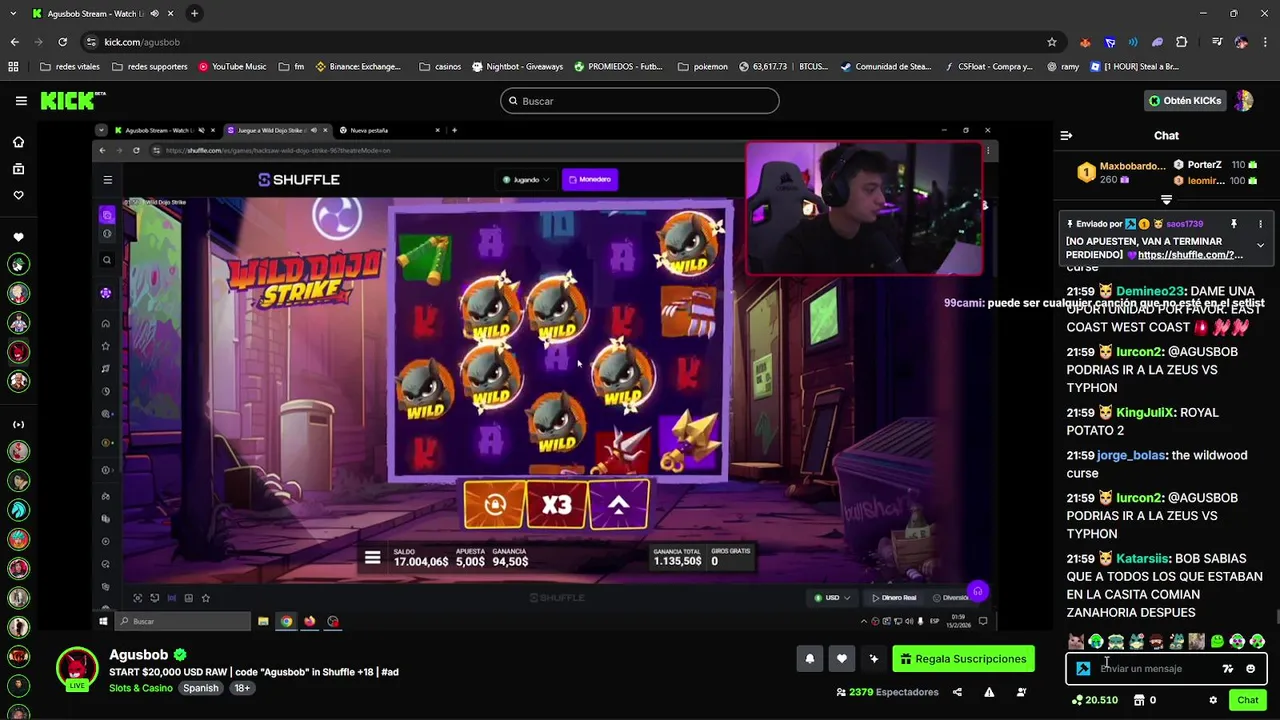The image size is (1280, 720).
Task: Click the live stream video player
Action: (545, 375)
